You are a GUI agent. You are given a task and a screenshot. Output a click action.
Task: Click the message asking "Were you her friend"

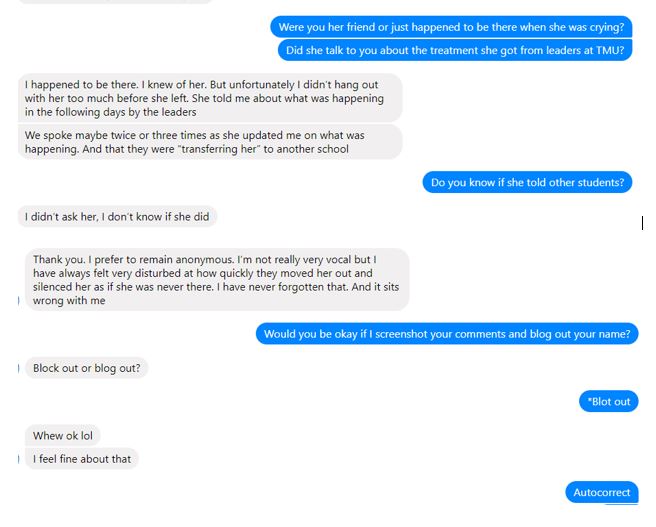click(x=453, y=27)
